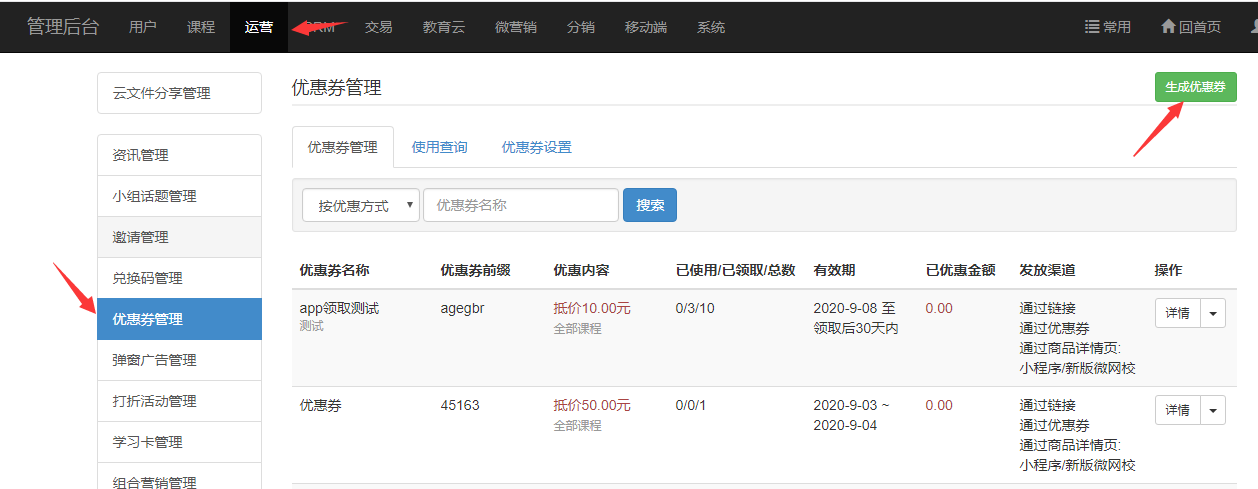Click the 管理后台 brand link
The width and height of the screenshot is (1258, 489).
pos(63,27)
